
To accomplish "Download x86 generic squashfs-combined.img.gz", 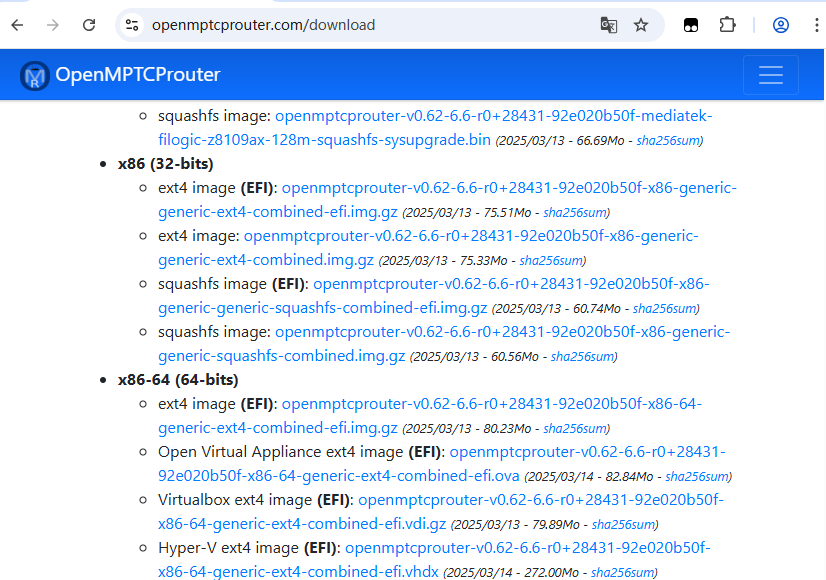I will (281, 356).
